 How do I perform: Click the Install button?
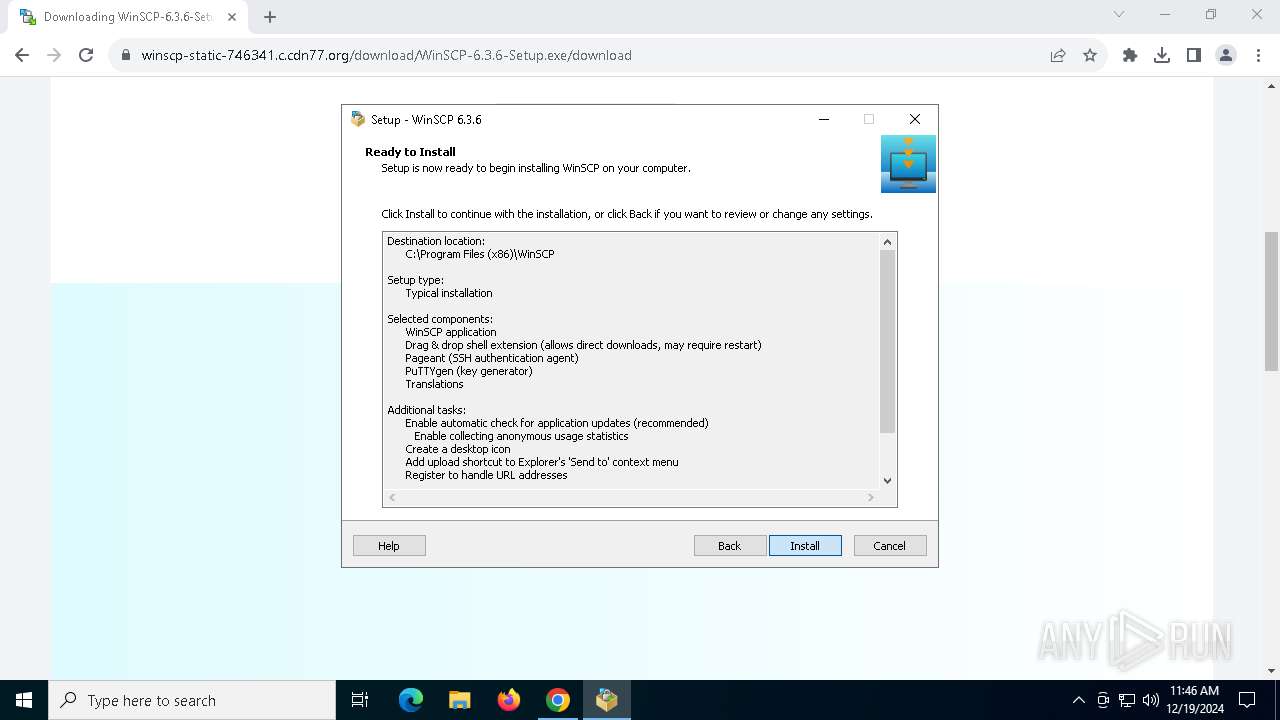coord(805,546)
